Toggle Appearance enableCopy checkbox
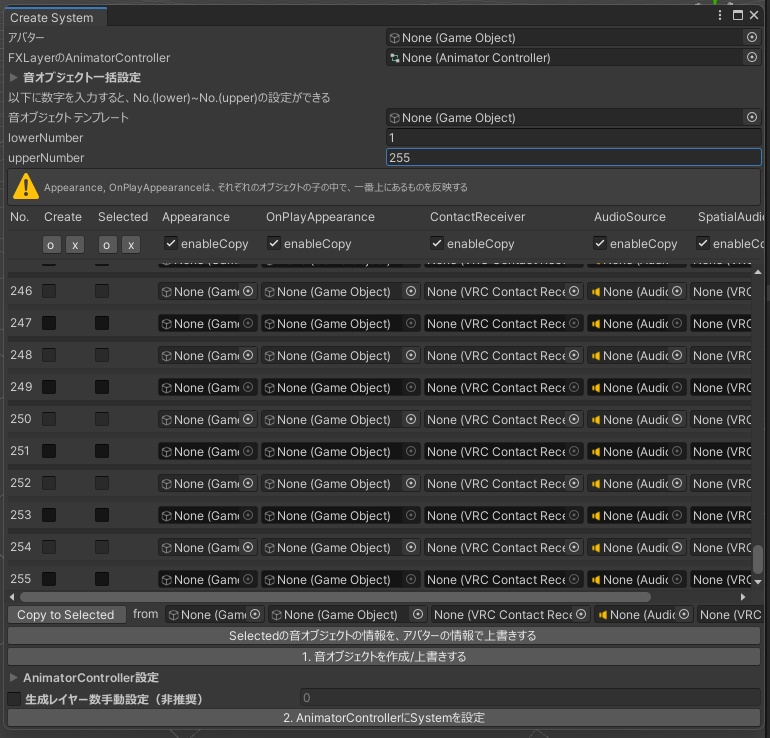 170,243
